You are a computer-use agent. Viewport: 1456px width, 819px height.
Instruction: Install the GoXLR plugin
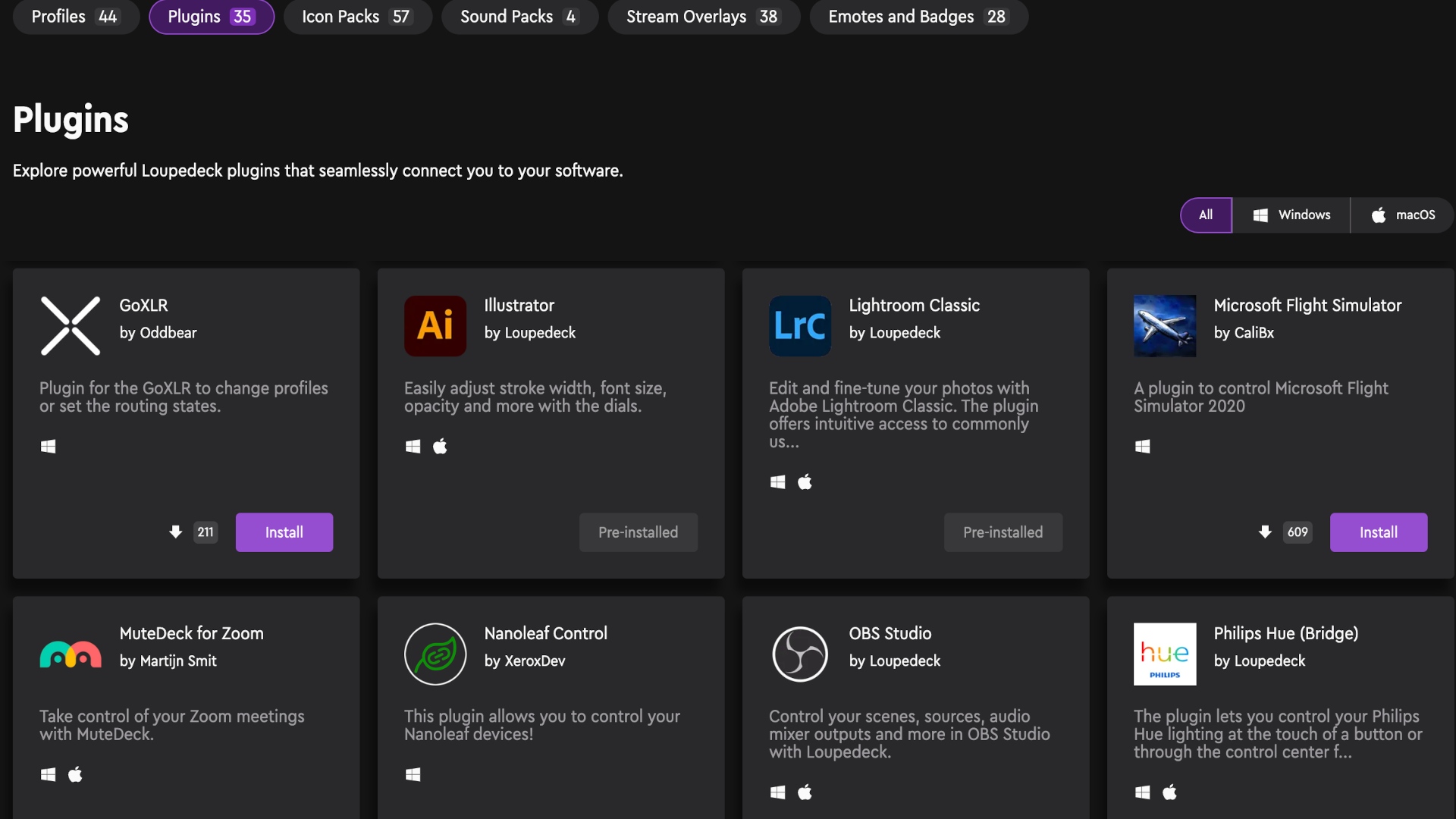[284, 532]
